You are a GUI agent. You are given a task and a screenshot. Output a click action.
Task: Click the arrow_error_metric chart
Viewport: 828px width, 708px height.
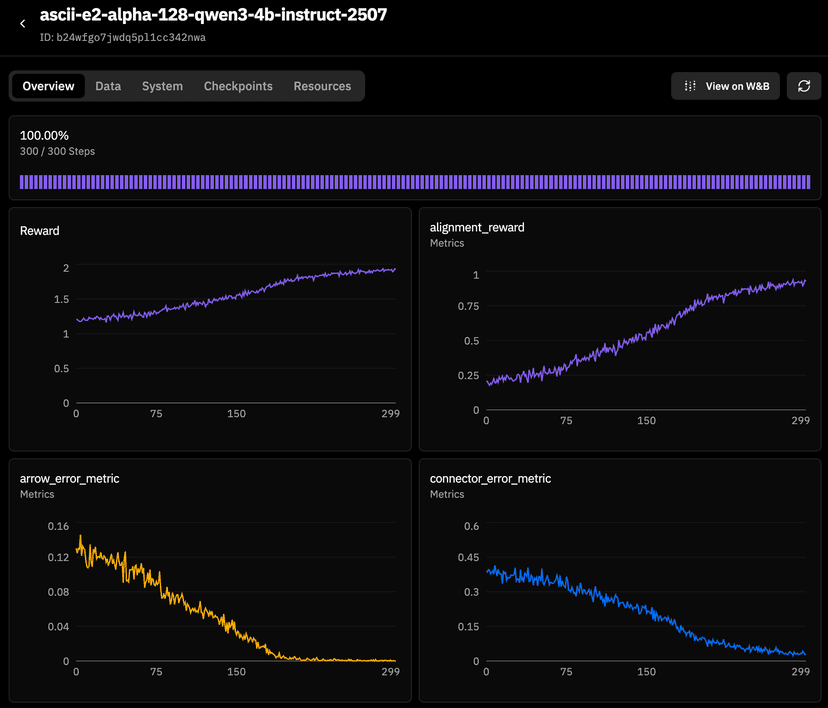(210, 580)
